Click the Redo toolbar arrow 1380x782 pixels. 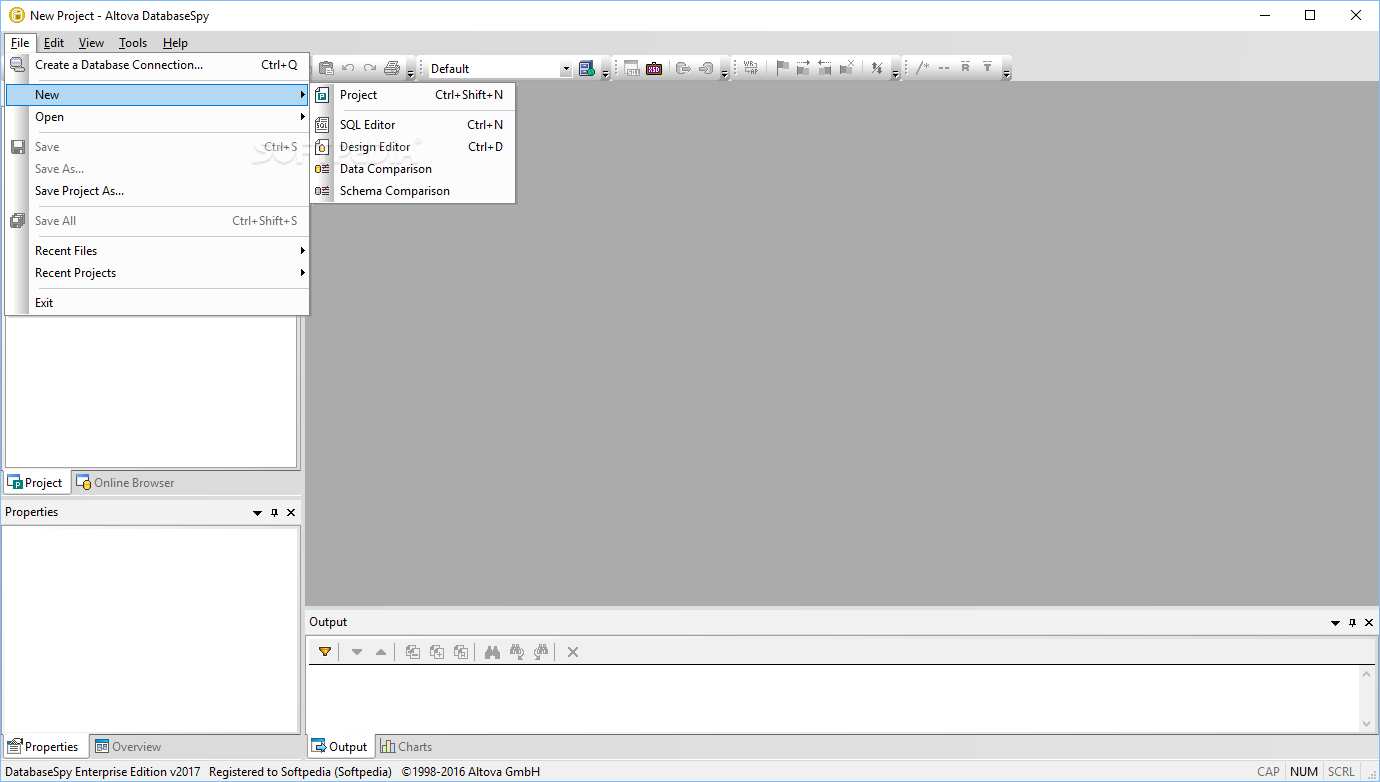370,68
